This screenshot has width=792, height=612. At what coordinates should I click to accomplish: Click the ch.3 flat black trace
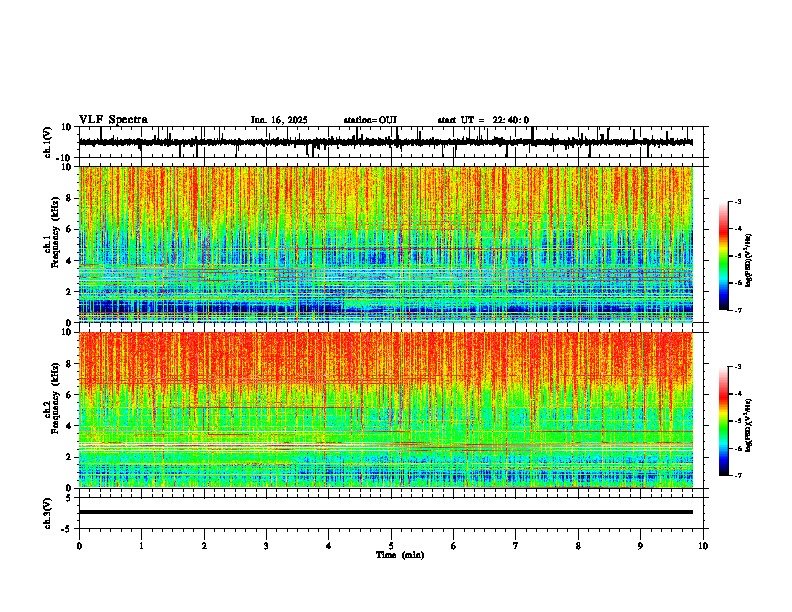386,512
